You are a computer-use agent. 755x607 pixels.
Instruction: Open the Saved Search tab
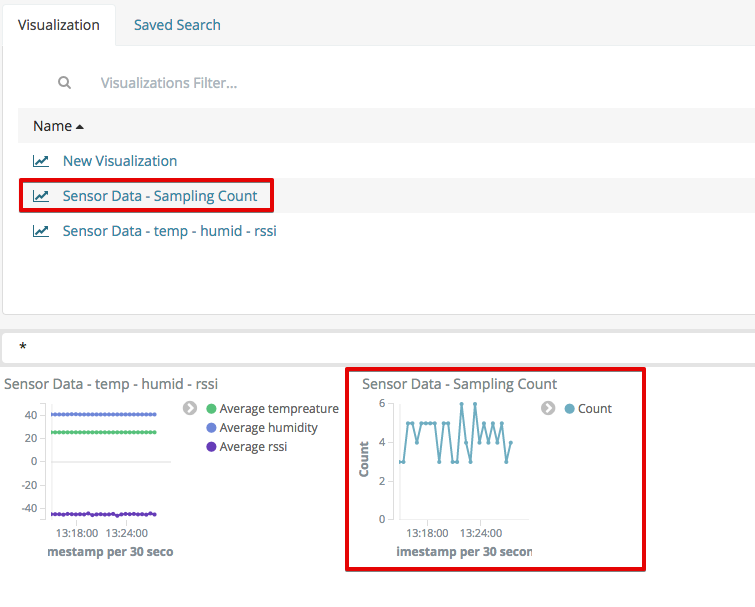[177, 25]
